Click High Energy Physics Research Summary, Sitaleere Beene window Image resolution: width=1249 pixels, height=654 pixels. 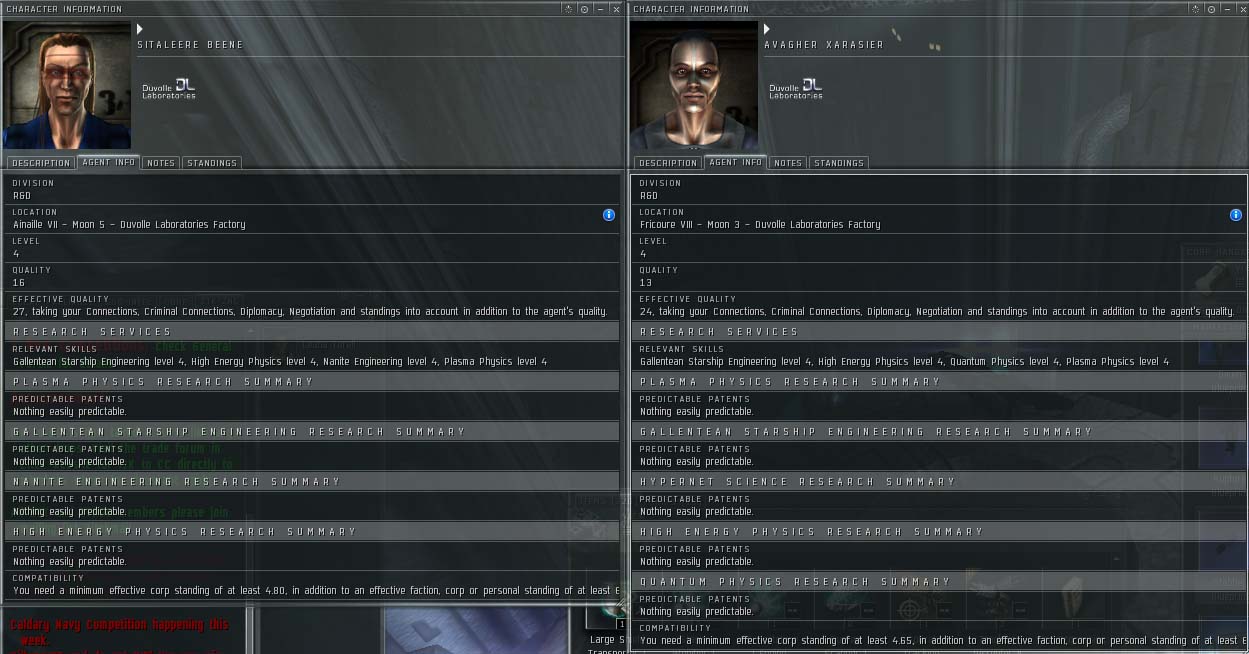coord(312,531)
